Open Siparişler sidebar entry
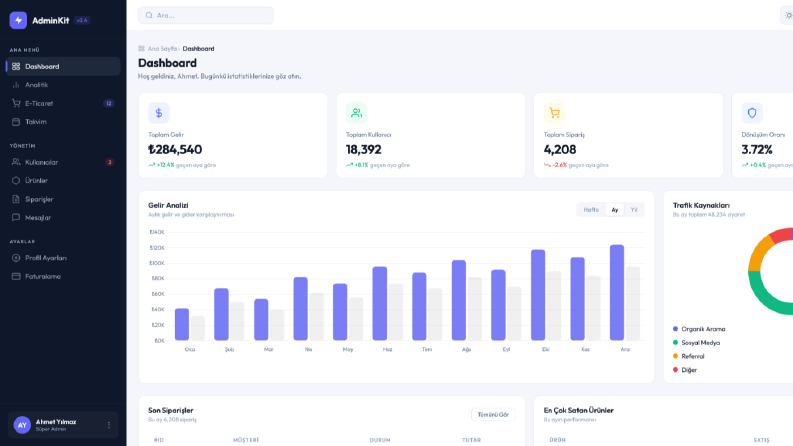Image resolution: width=793 pixels, height=446 pixels. 63,199
